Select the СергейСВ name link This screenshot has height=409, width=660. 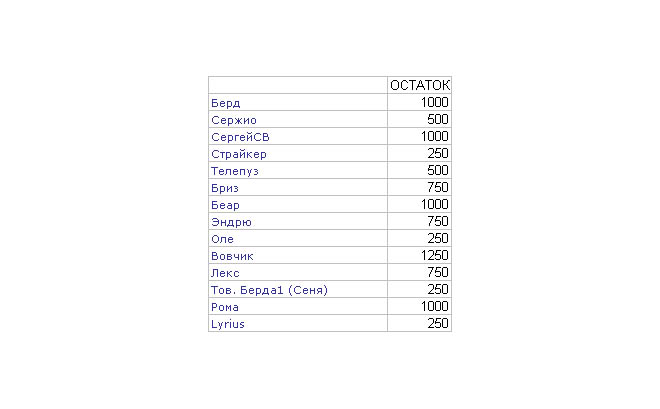pyautogui.click(x=240, y=137)
